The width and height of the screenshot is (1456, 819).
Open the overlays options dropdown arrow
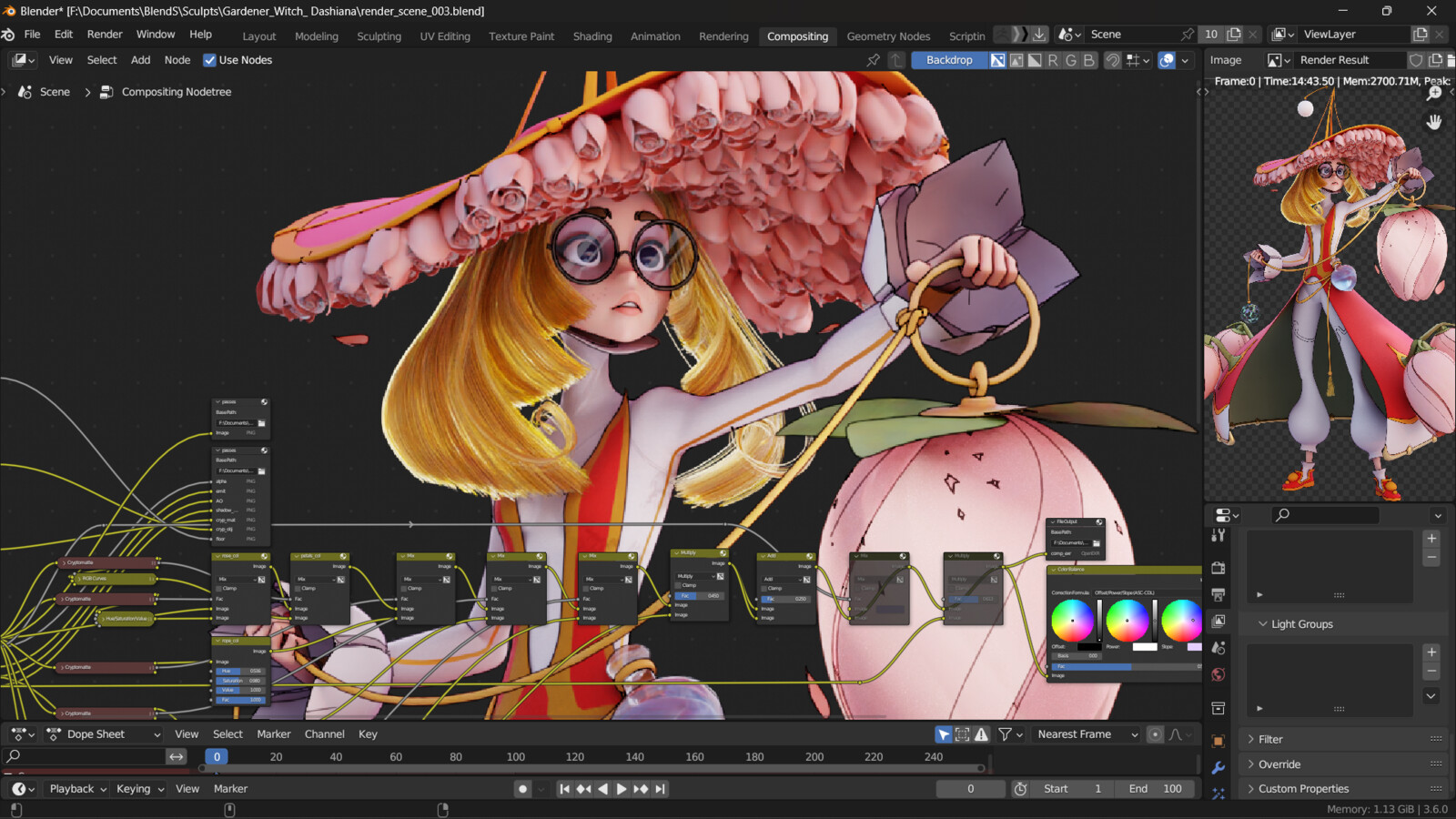point(1185,60)
